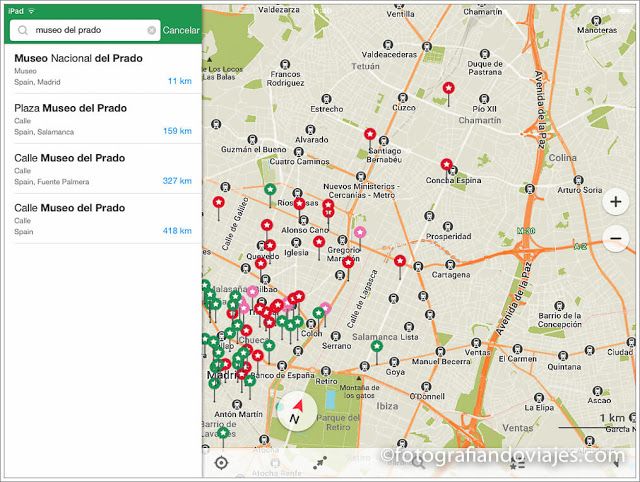Tap the Barrio de la Concepción metro icon
The height and width of the screenshot is (482, 640).
click(x=559, y=306)
